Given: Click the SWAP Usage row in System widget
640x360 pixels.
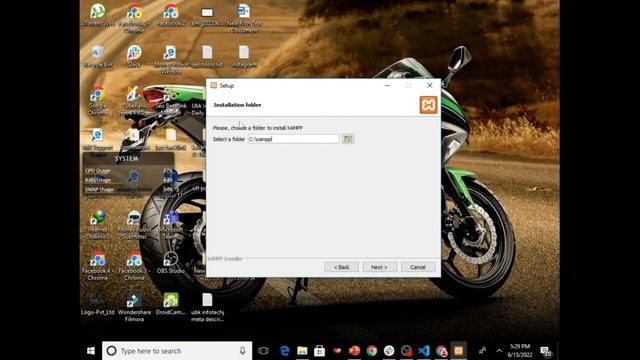Looking at the screenshot, I should (x=128, y=189).
